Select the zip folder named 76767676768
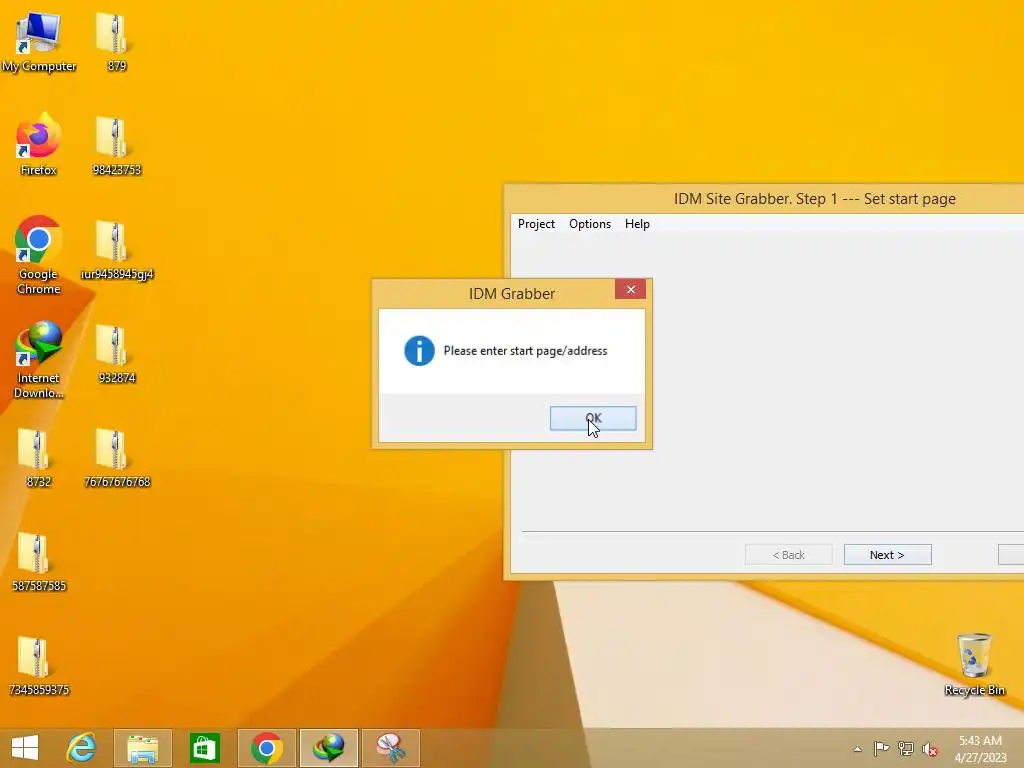This screenshot has width=1024, height=768. [117, 457]
